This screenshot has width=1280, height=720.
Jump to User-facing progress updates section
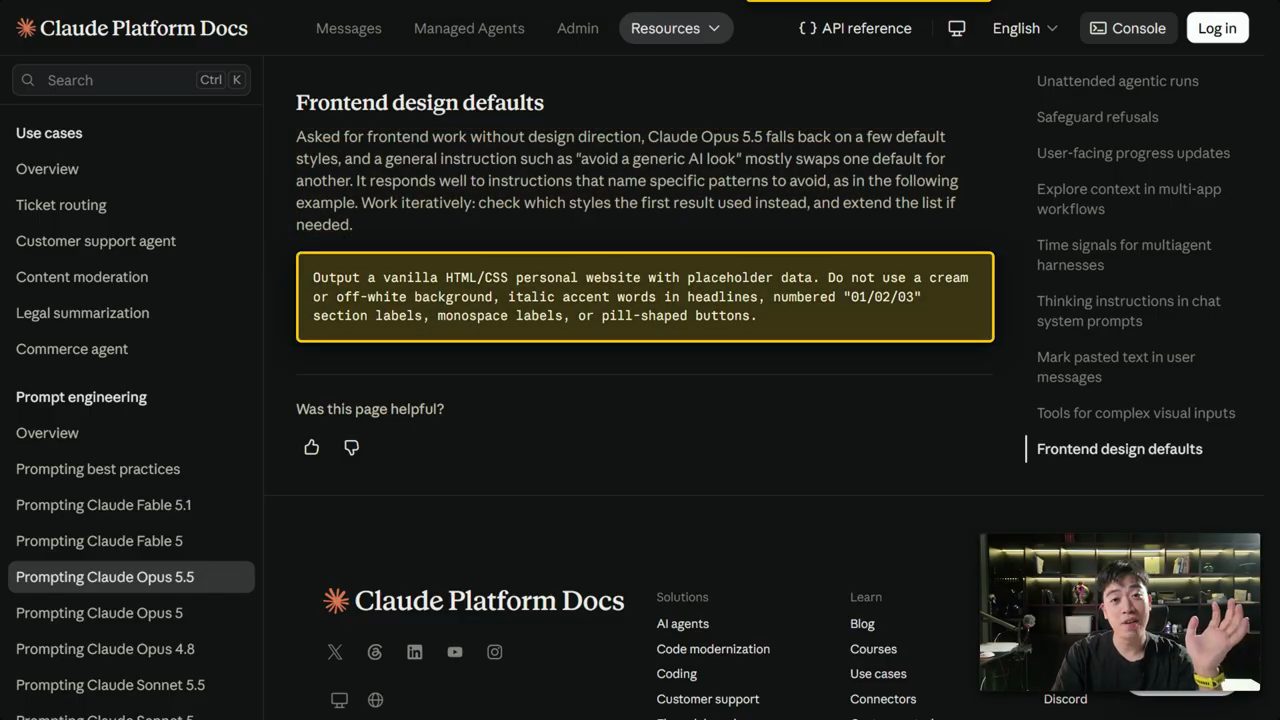[x=1134, y=153]
